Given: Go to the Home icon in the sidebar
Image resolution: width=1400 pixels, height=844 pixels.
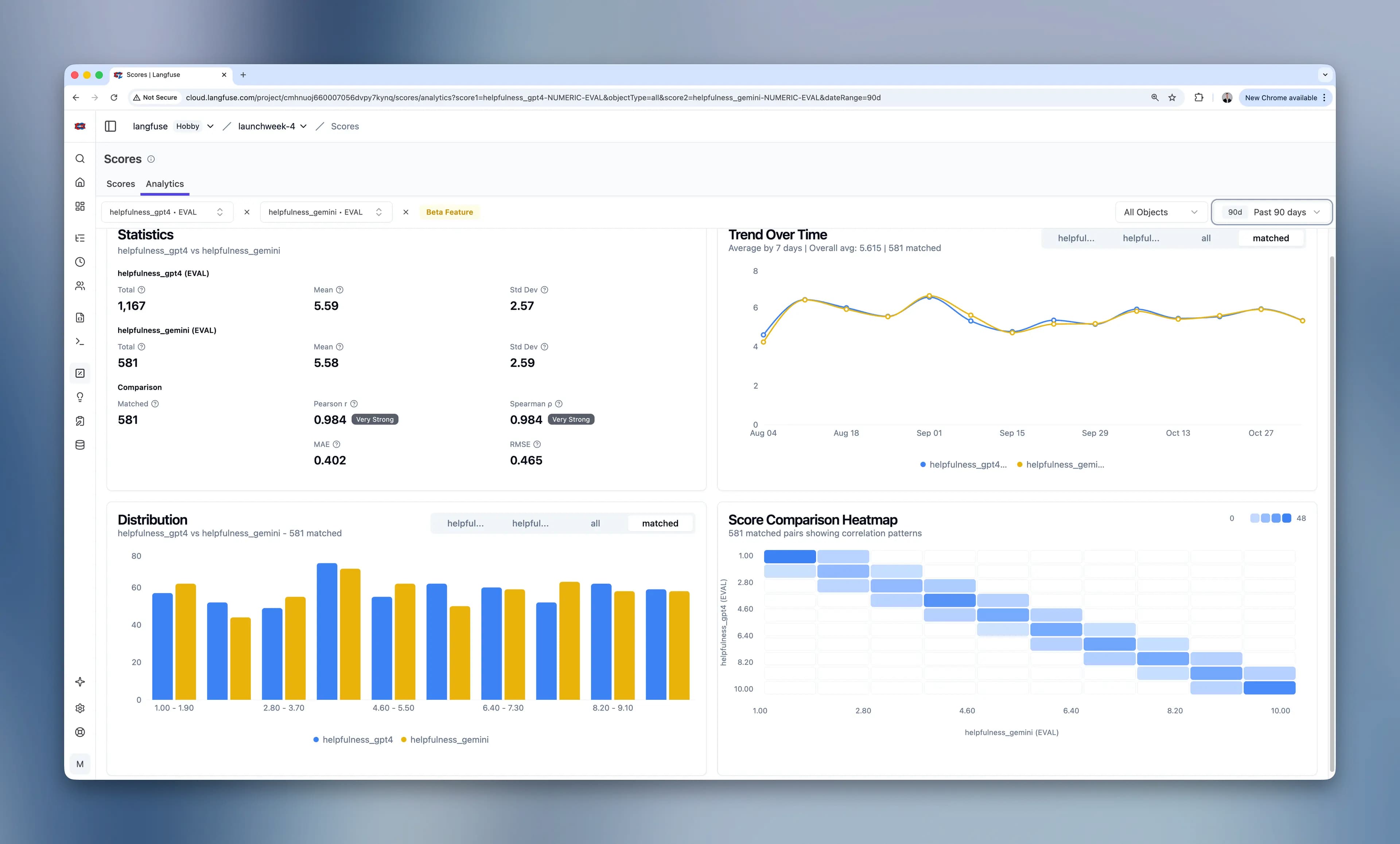Looking at the screenshot, I should click(x=79, y=182).
